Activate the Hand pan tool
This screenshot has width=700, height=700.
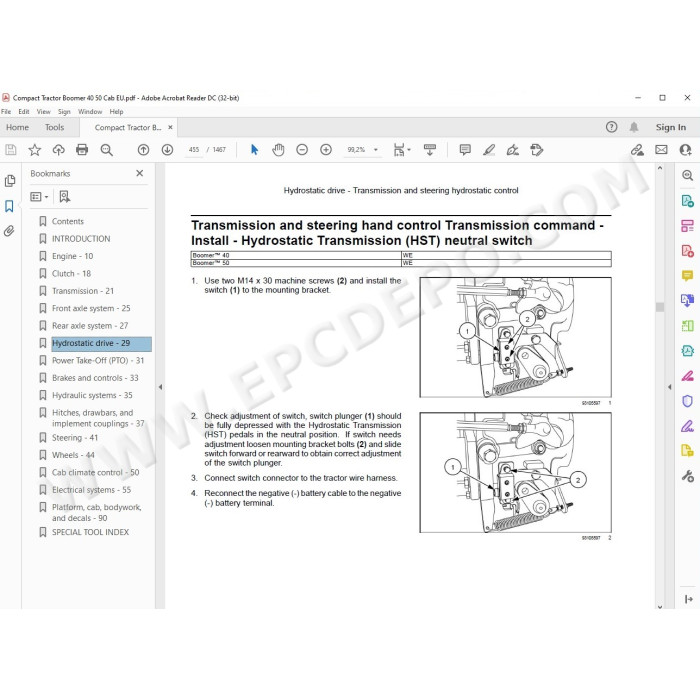coord(278,150)
